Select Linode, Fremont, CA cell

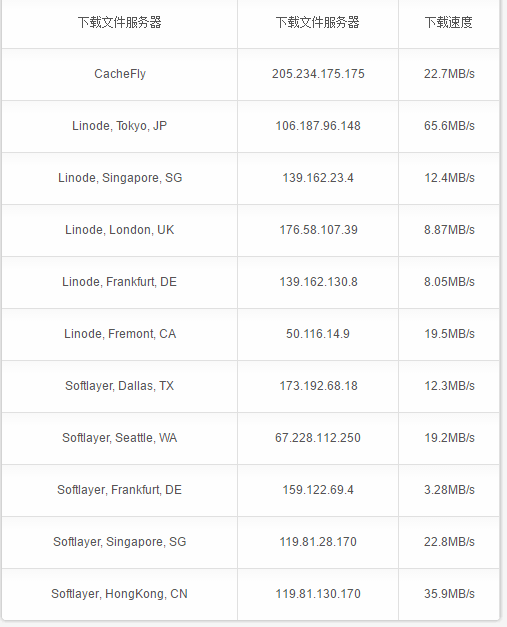click(120, 334)
